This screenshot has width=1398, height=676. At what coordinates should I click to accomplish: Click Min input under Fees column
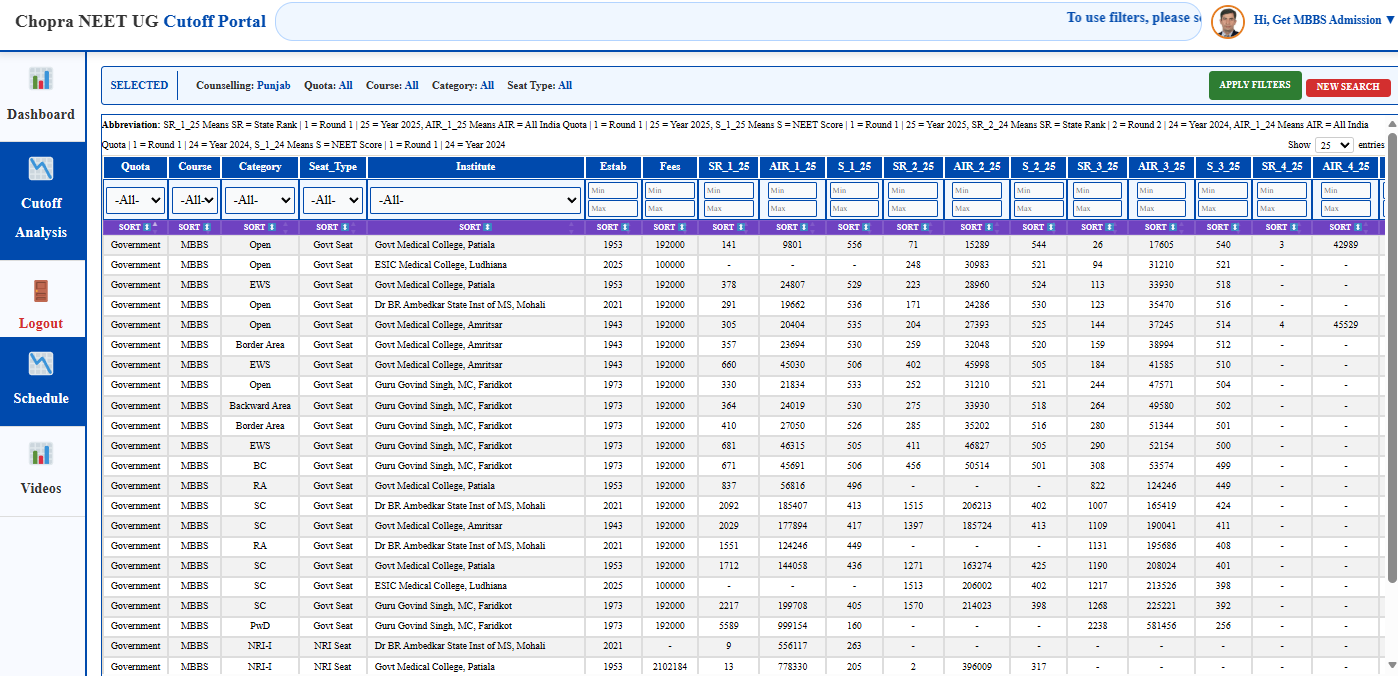(670, 191)
